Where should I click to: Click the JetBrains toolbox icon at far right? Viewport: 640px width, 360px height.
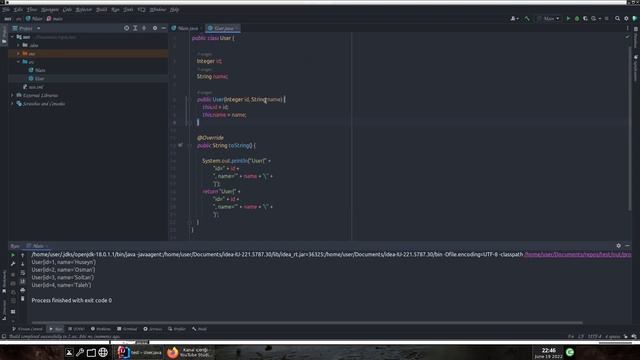point(635,18)
